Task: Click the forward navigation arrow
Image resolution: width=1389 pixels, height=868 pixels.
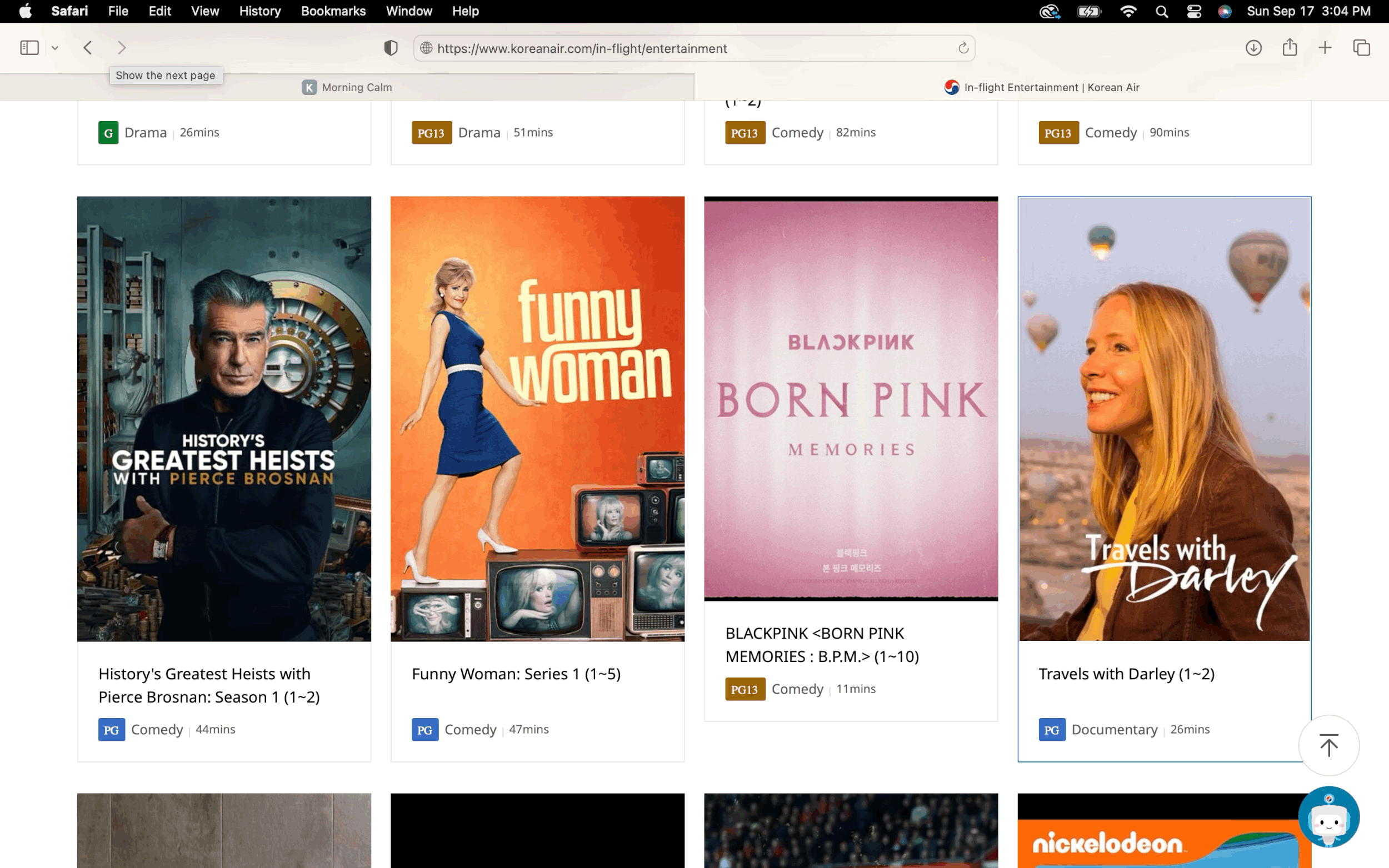Action: 121,48
